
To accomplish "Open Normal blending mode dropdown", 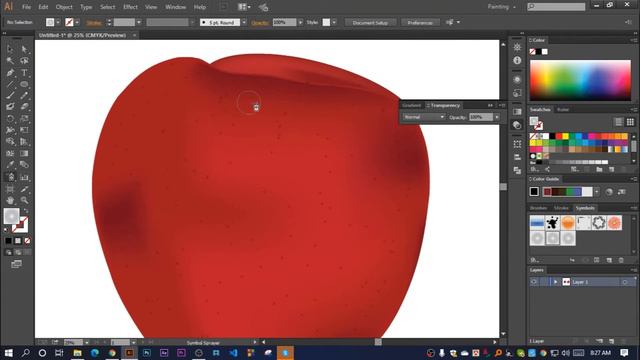I will (x=424, y=117).
